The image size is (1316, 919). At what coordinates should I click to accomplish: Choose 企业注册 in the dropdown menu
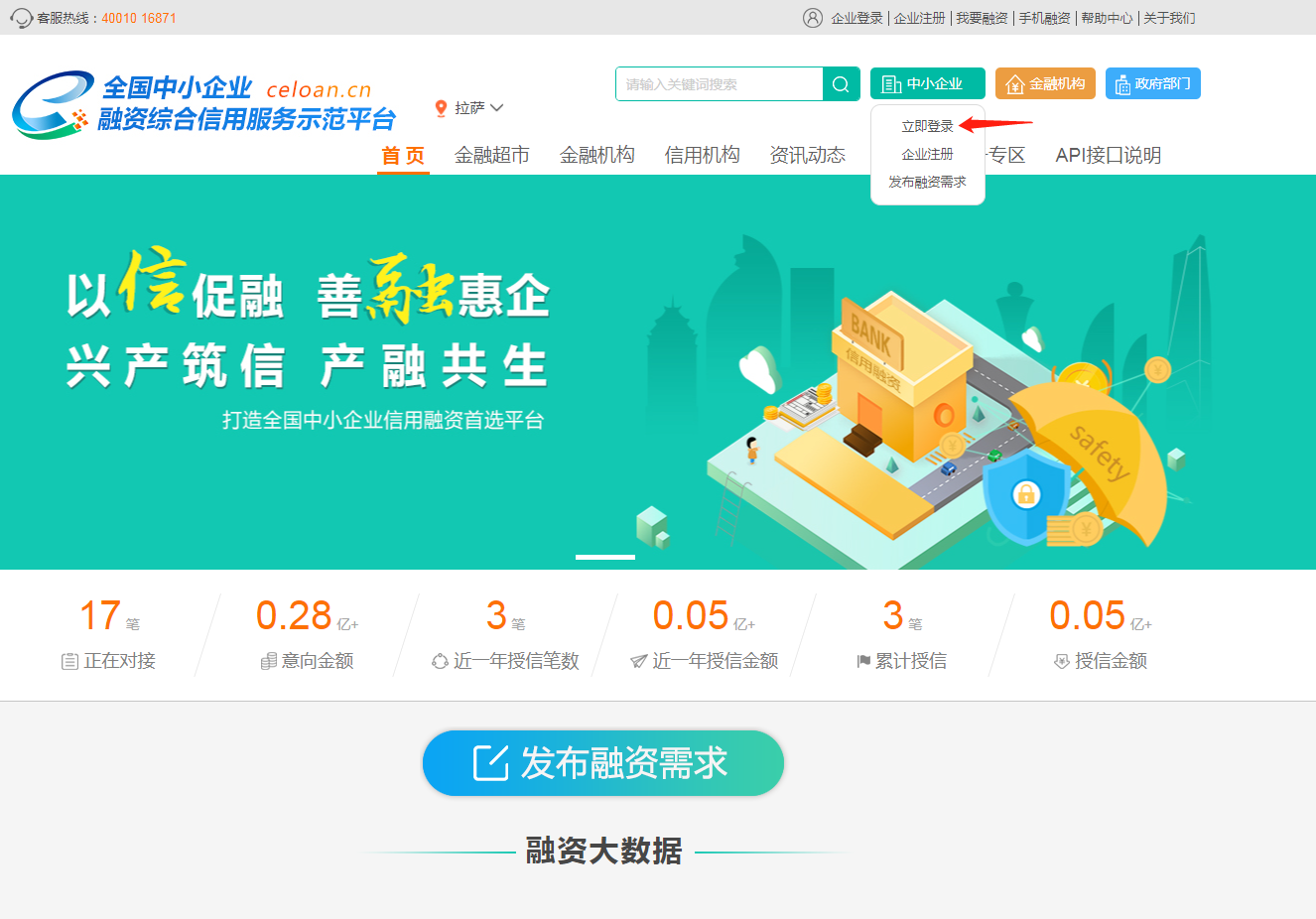[927, 154]
